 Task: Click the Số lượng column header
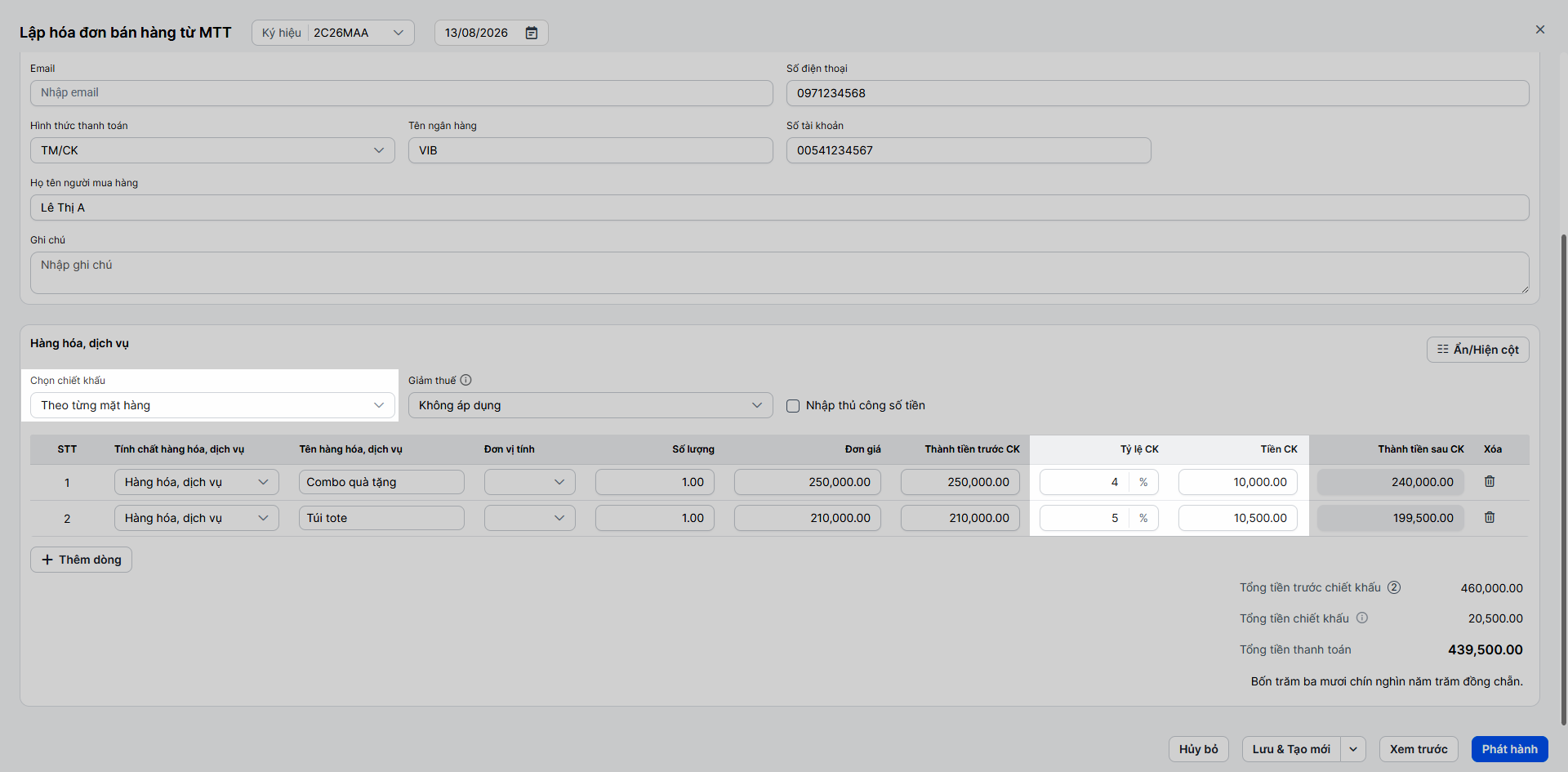693,449
